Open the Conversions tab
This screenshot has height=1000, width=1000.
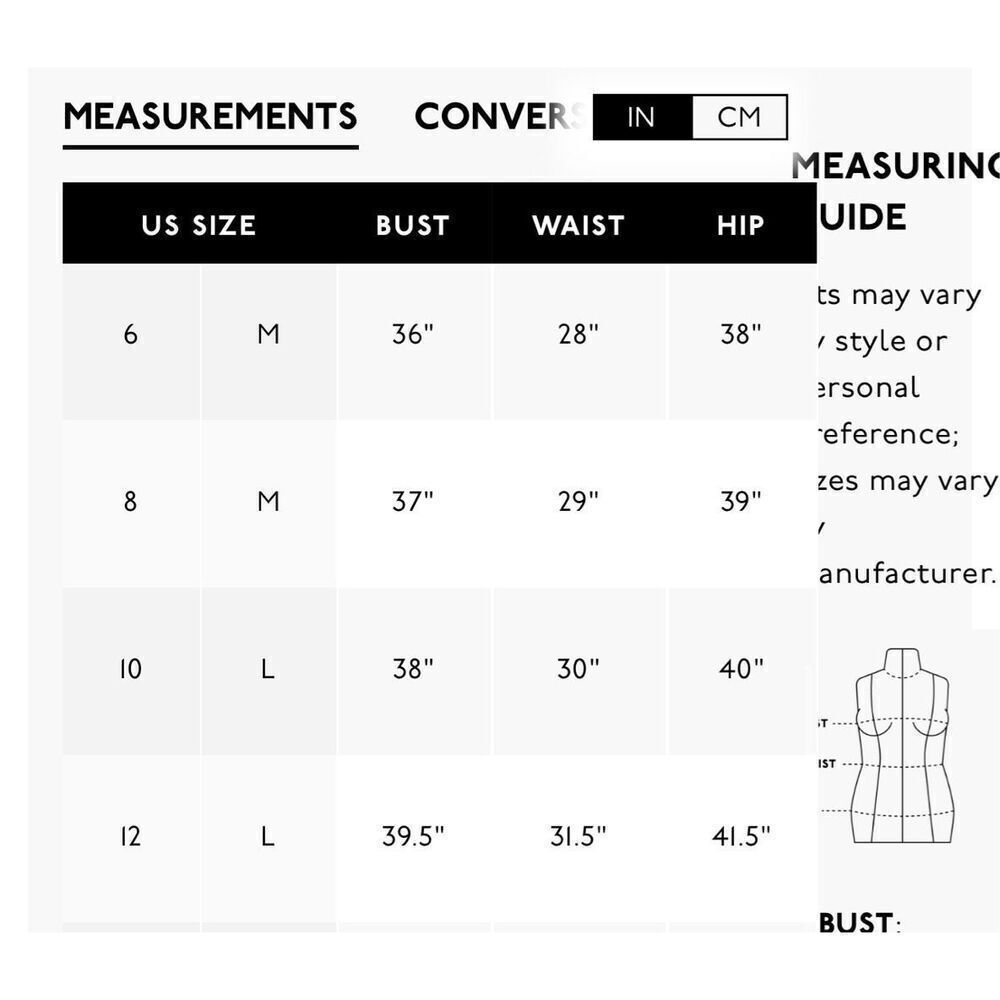point(499,116)
